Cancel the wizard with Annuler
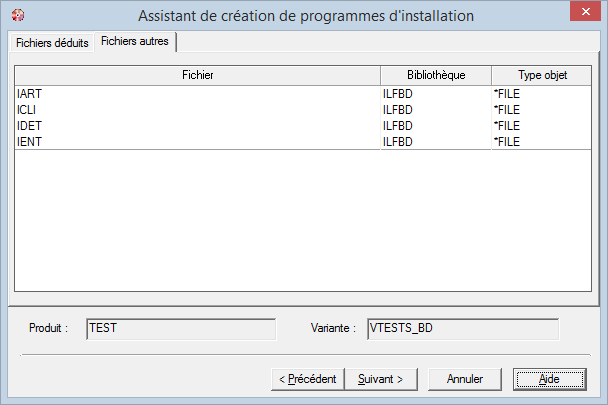The image size is (608, 405). (465, 379)
